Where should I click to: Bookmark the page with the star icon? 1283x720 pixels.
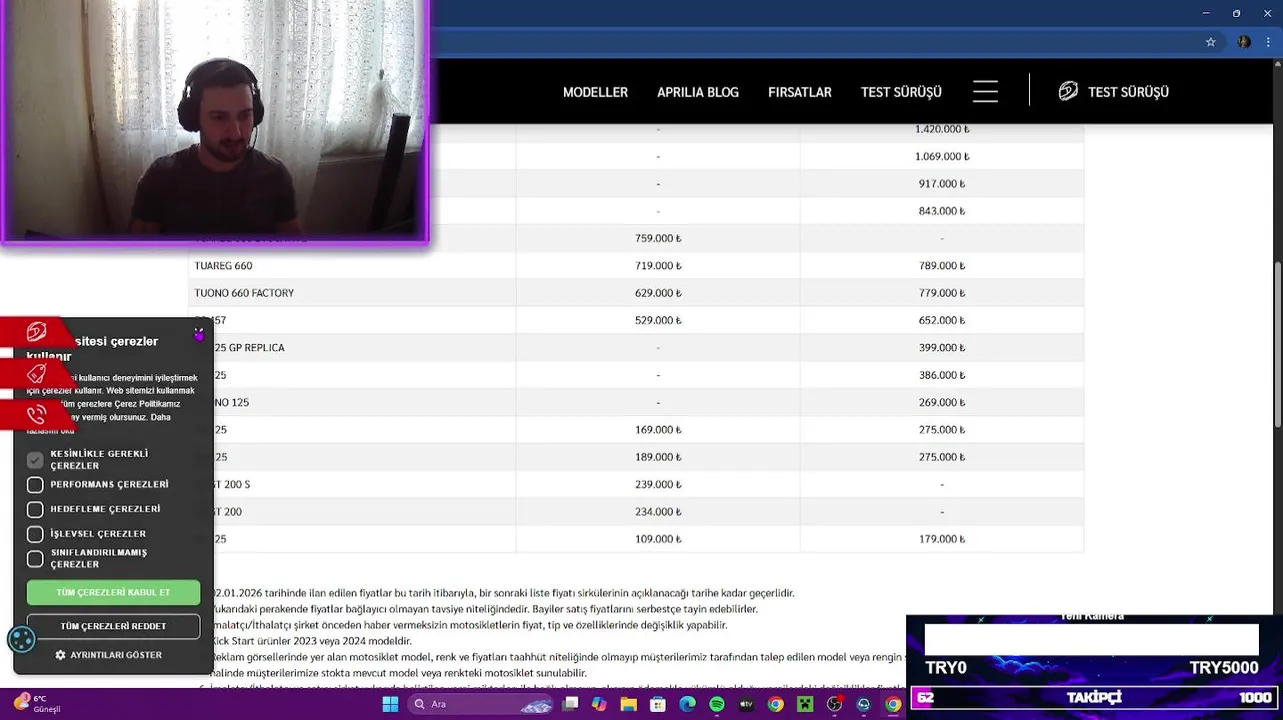click(x=1210, y=42)
